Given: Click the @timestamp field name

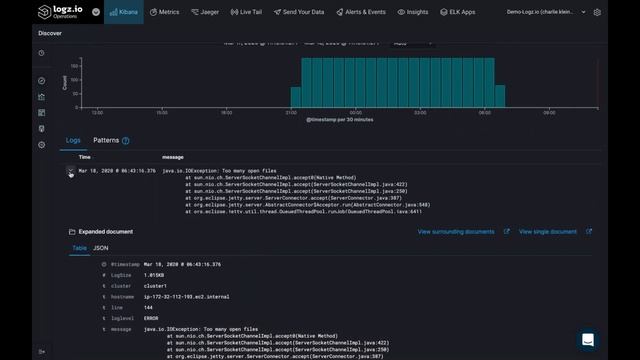Looking at the screenshot, I should coord(125,264).
